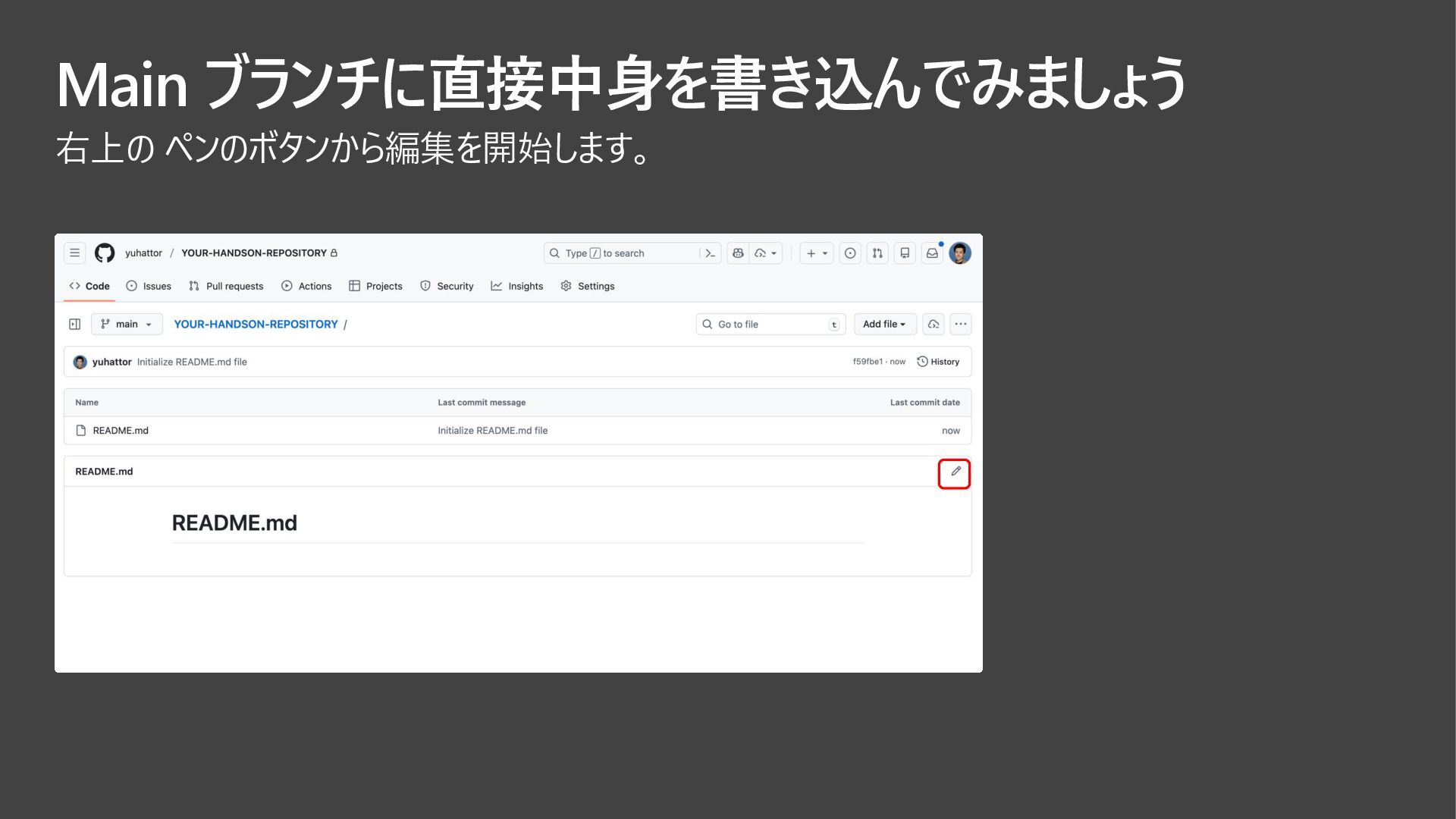
Task: Toggle the file tree side panel
Action: click(74, 325)
